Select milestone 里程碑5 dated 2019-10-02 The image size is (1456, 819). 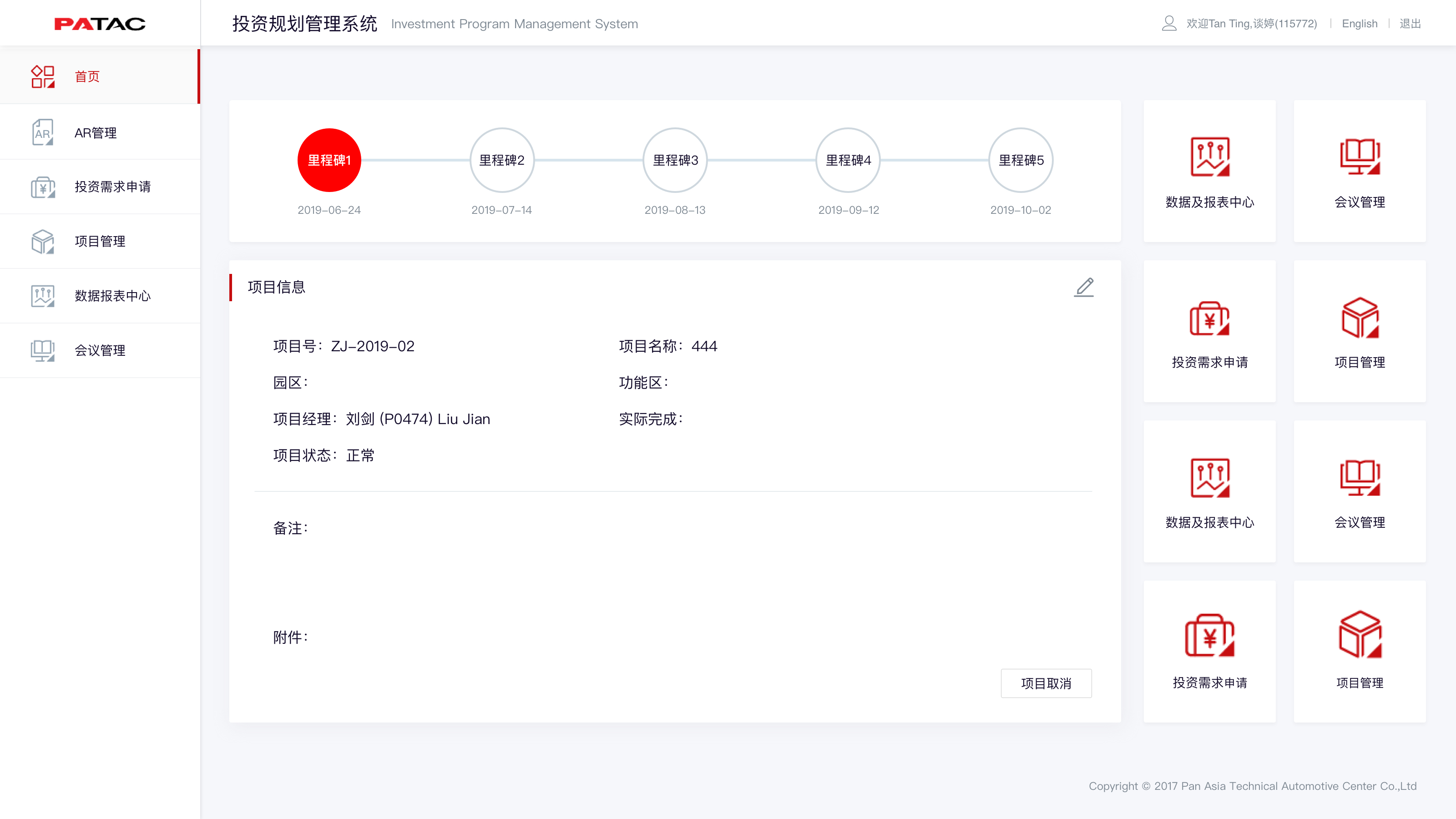coord(1020,160)
